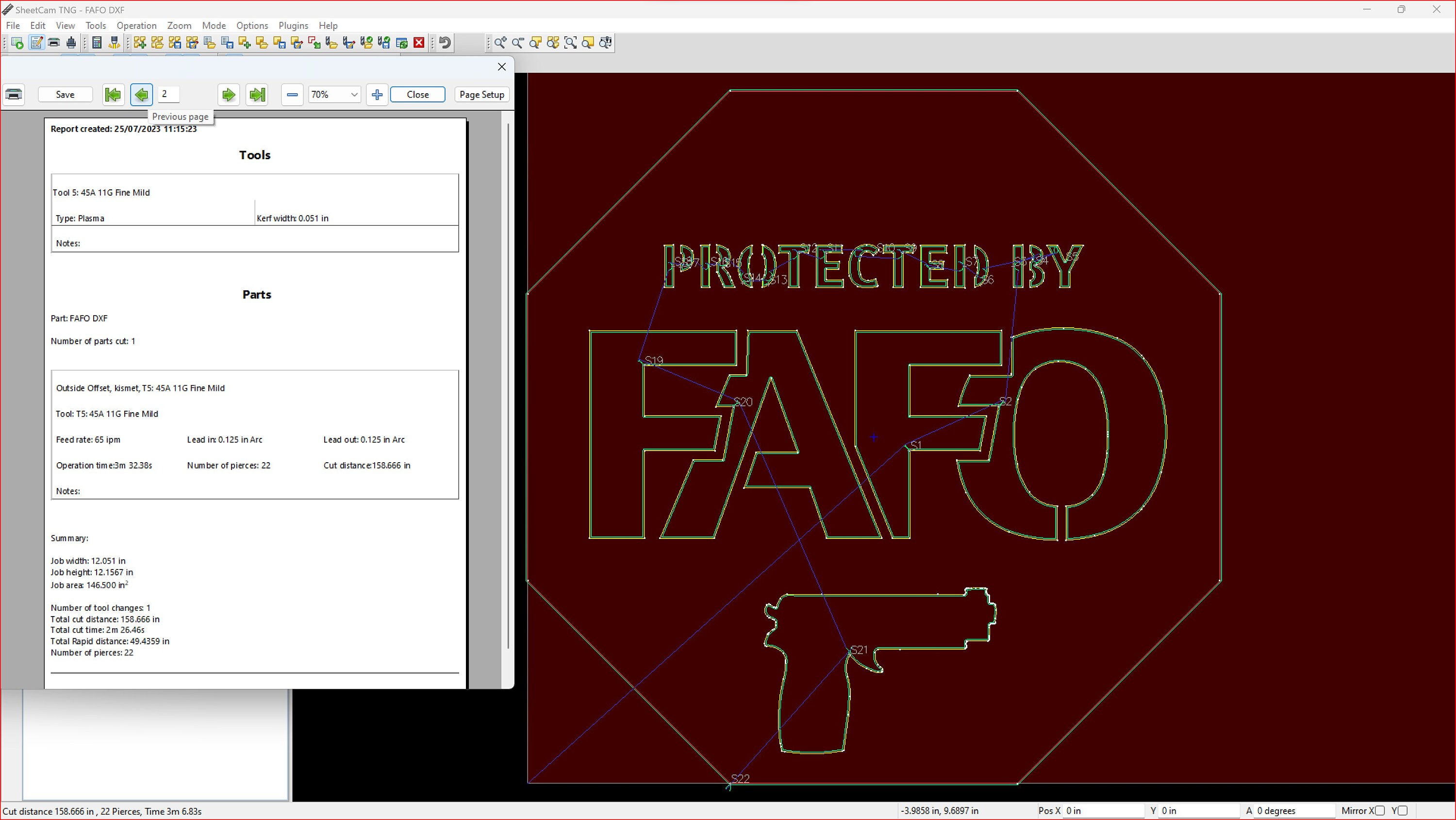This screenshot has width=1456, height=820.
Task: Click the page number input field showing 2
Action: click(x=168, y=95)
